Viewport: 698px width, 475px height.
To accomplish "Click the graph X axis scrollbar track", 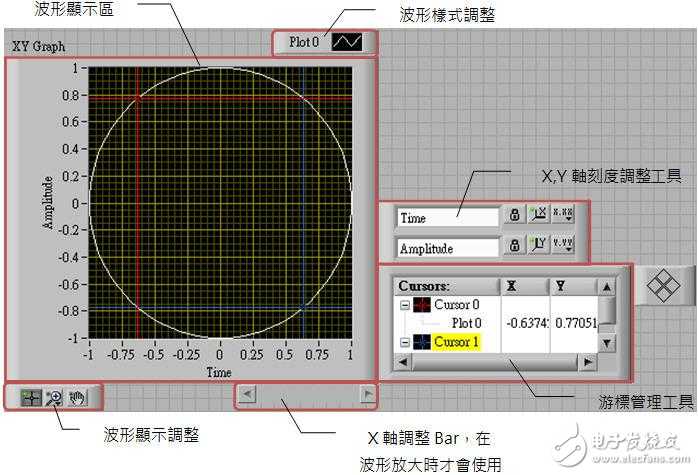I will (x=308, y=394).
